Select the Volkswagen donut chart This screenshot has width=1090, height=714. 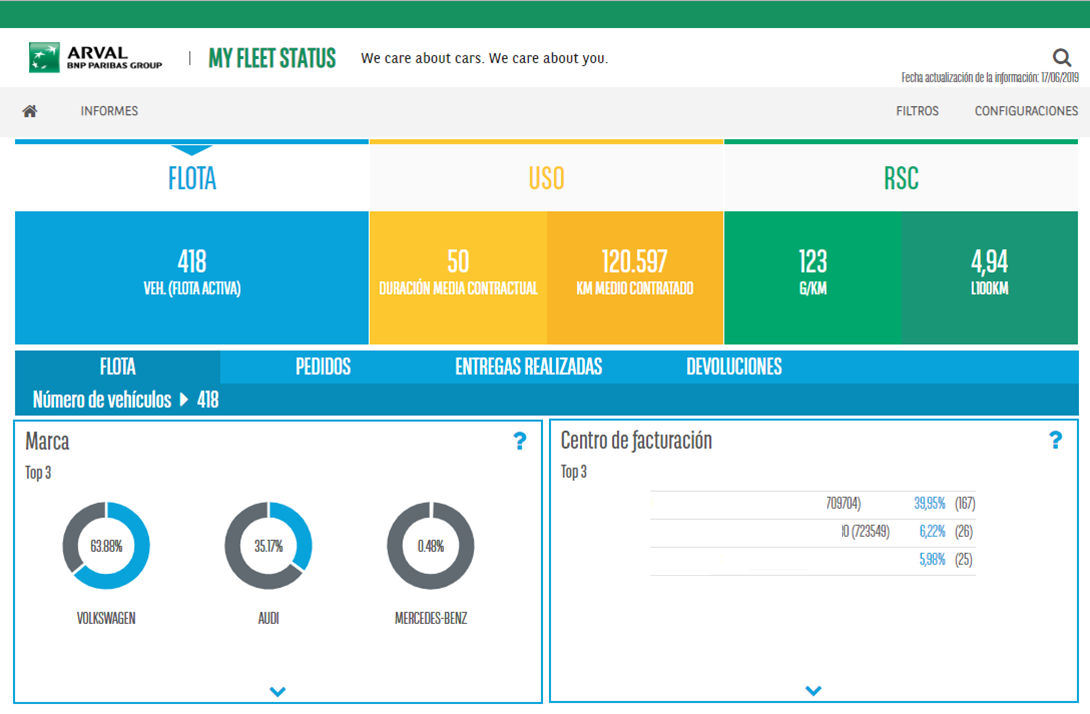click(x=106, y=544)
